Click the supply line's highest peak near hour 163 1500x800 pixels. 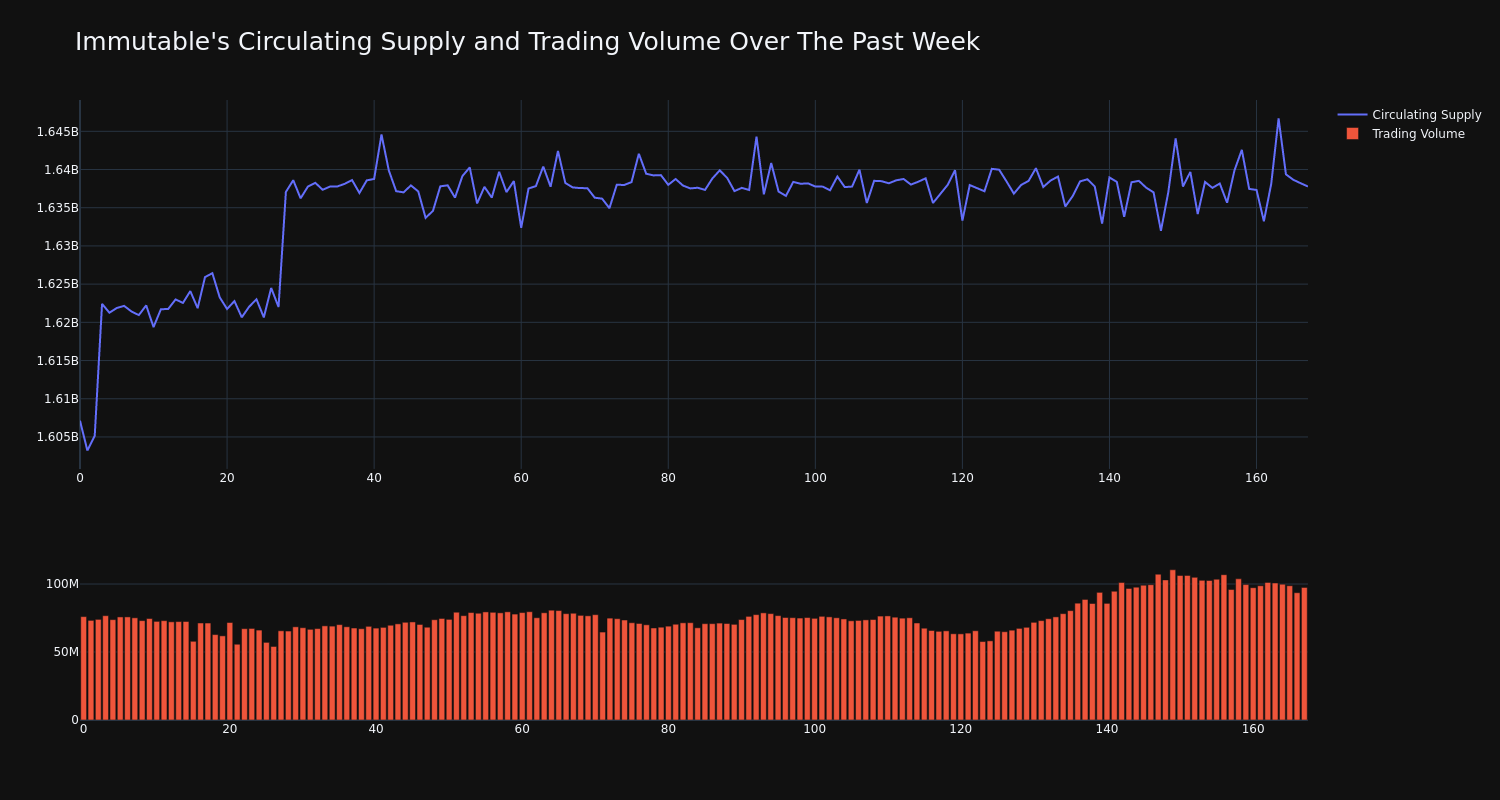(1278, 119)
